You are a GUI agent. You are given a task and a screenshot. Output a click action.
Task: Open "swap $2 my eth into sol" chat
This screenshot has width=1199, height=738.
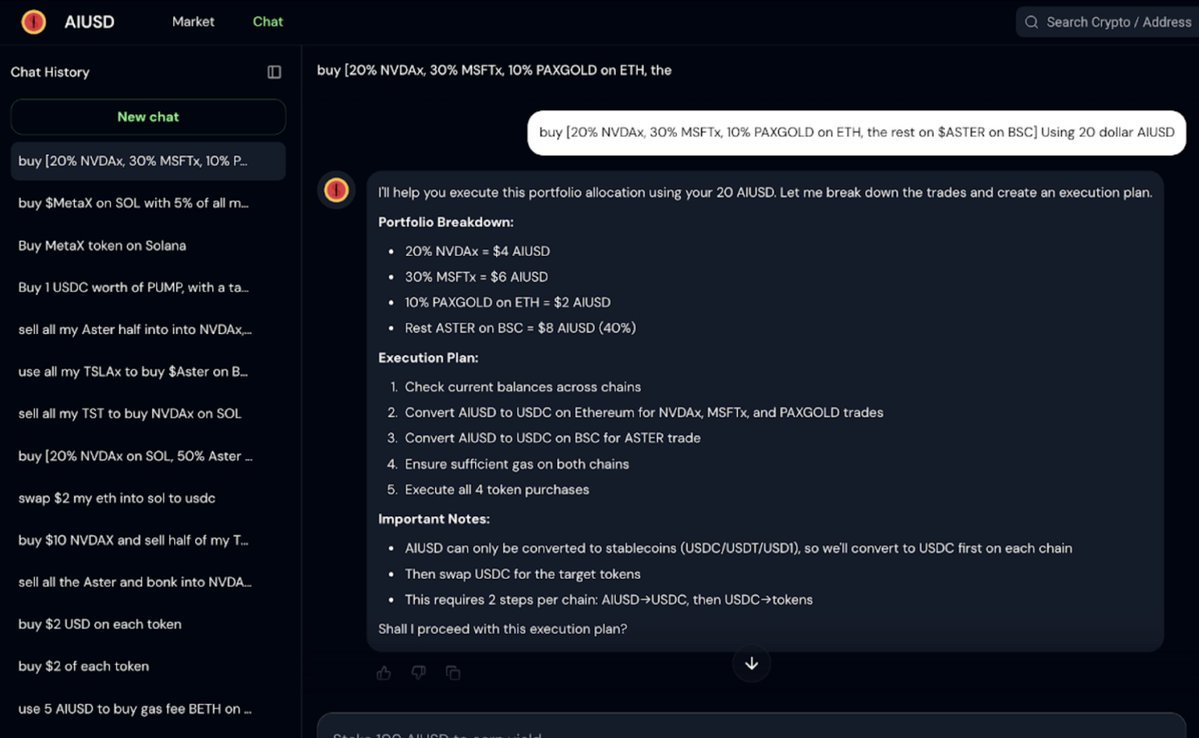click(116, 498)
